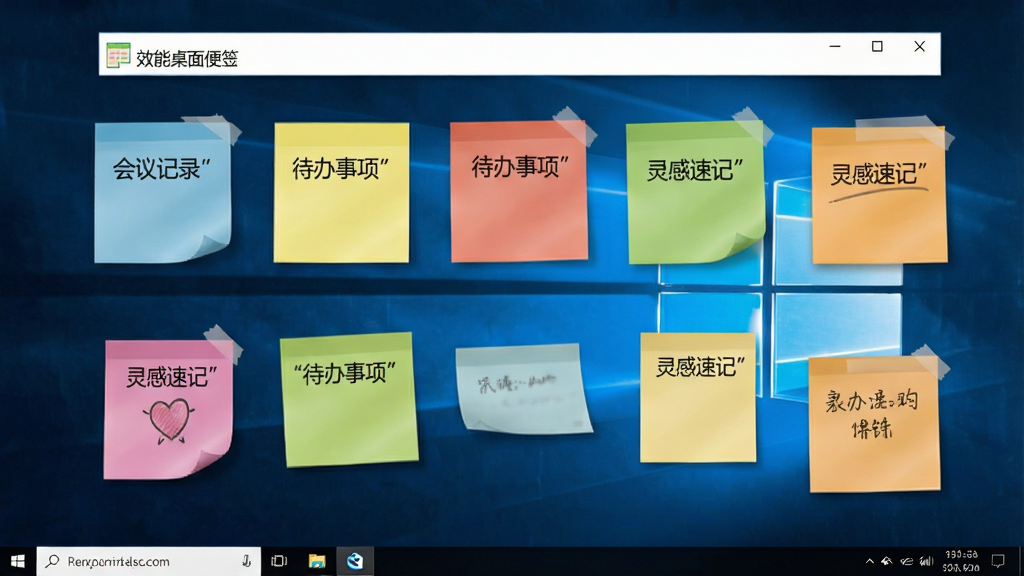
Task: Open Task View from the taskbar
Action: 279,561
